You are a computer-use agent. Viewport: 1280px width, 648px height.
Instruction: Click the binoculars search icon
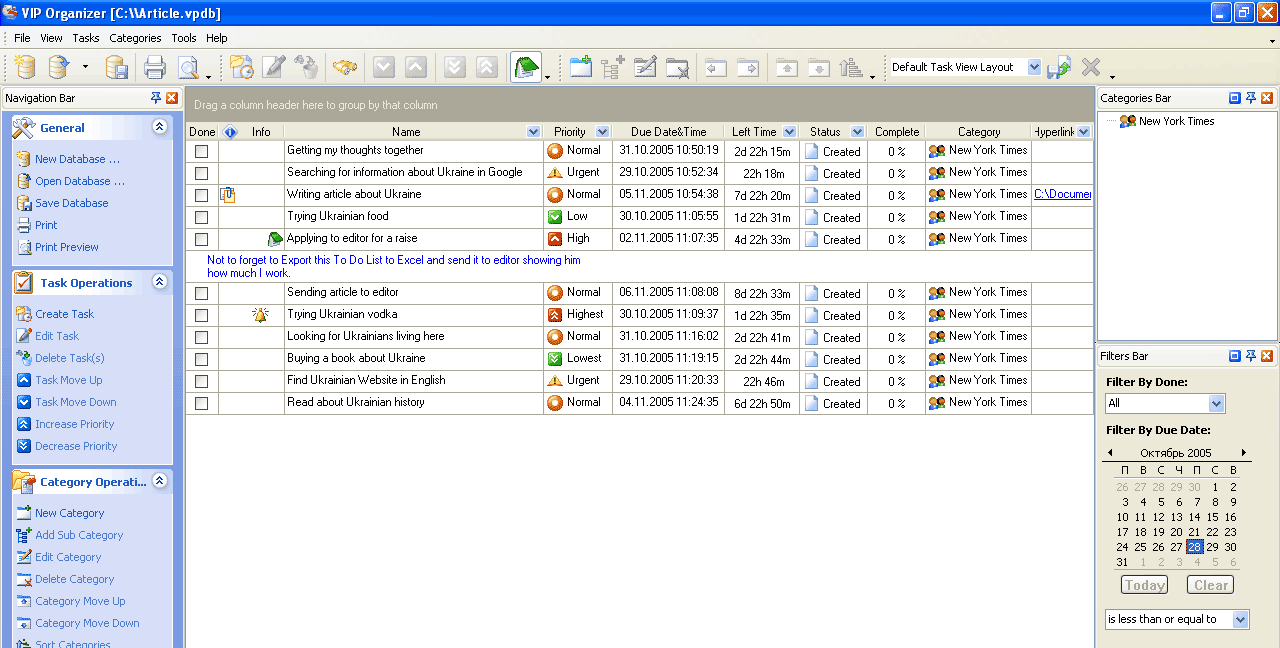(x=345, y=67)
